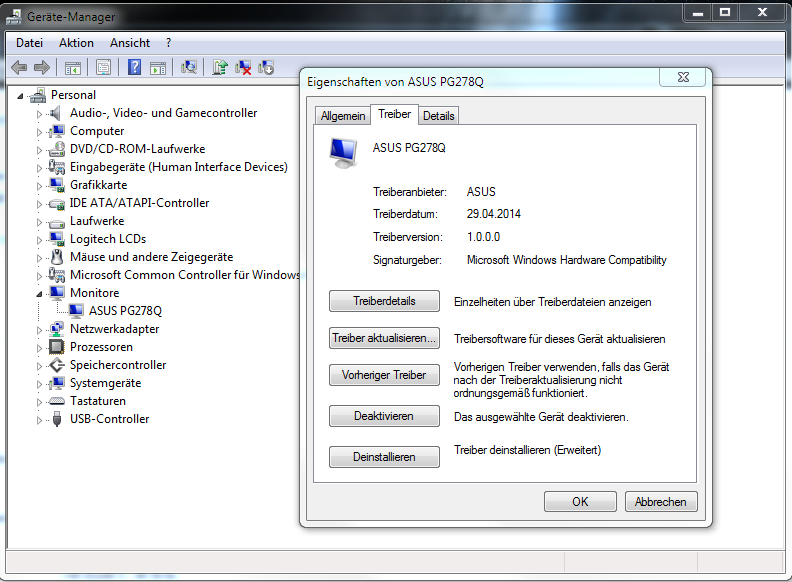Open the Properties toolbar icon
792x582 pixels.
click(104, 67)
